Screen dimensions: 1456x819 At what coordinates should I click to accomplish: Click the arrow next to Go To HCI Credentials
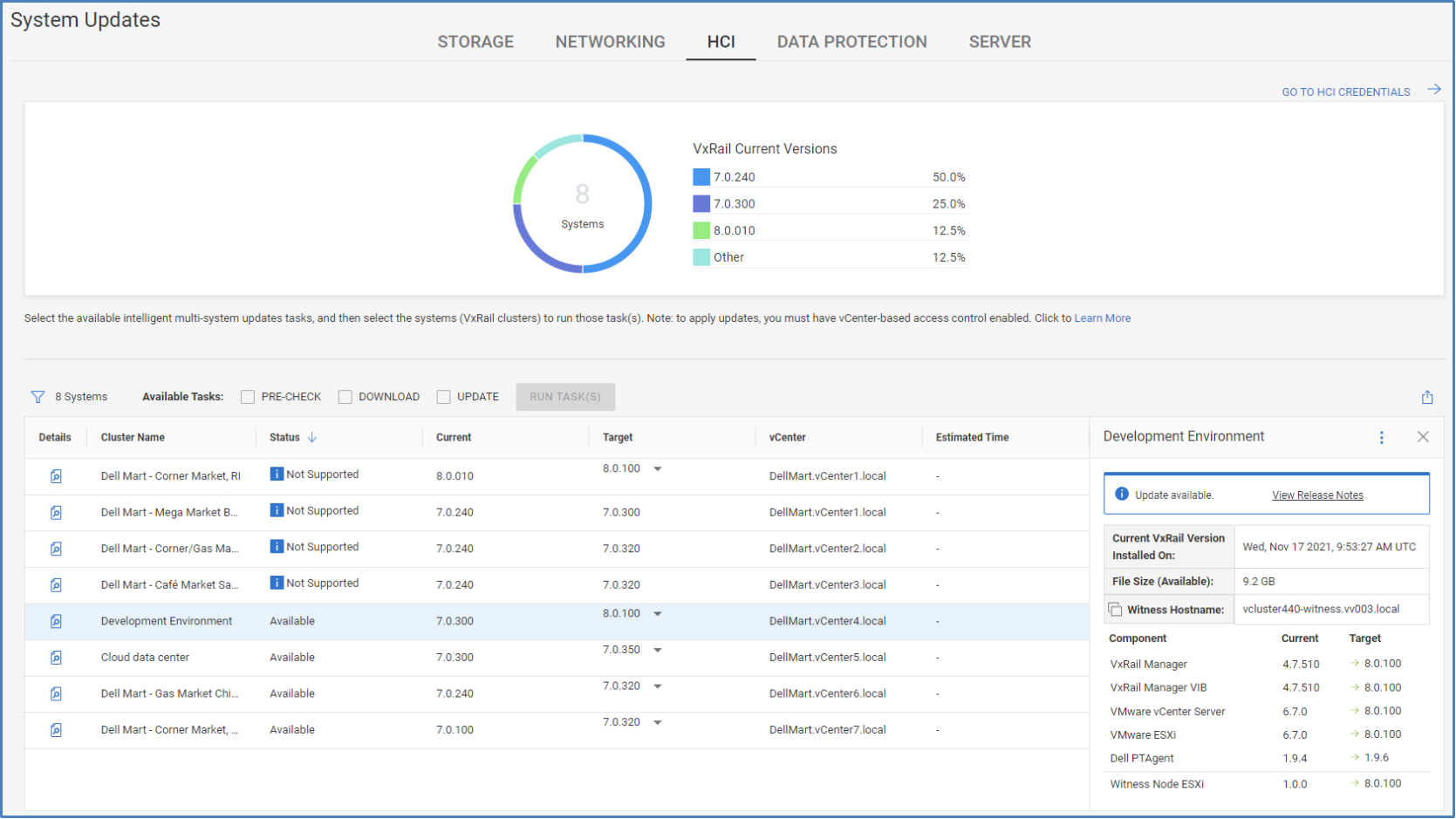click(x=1434, y=90)
